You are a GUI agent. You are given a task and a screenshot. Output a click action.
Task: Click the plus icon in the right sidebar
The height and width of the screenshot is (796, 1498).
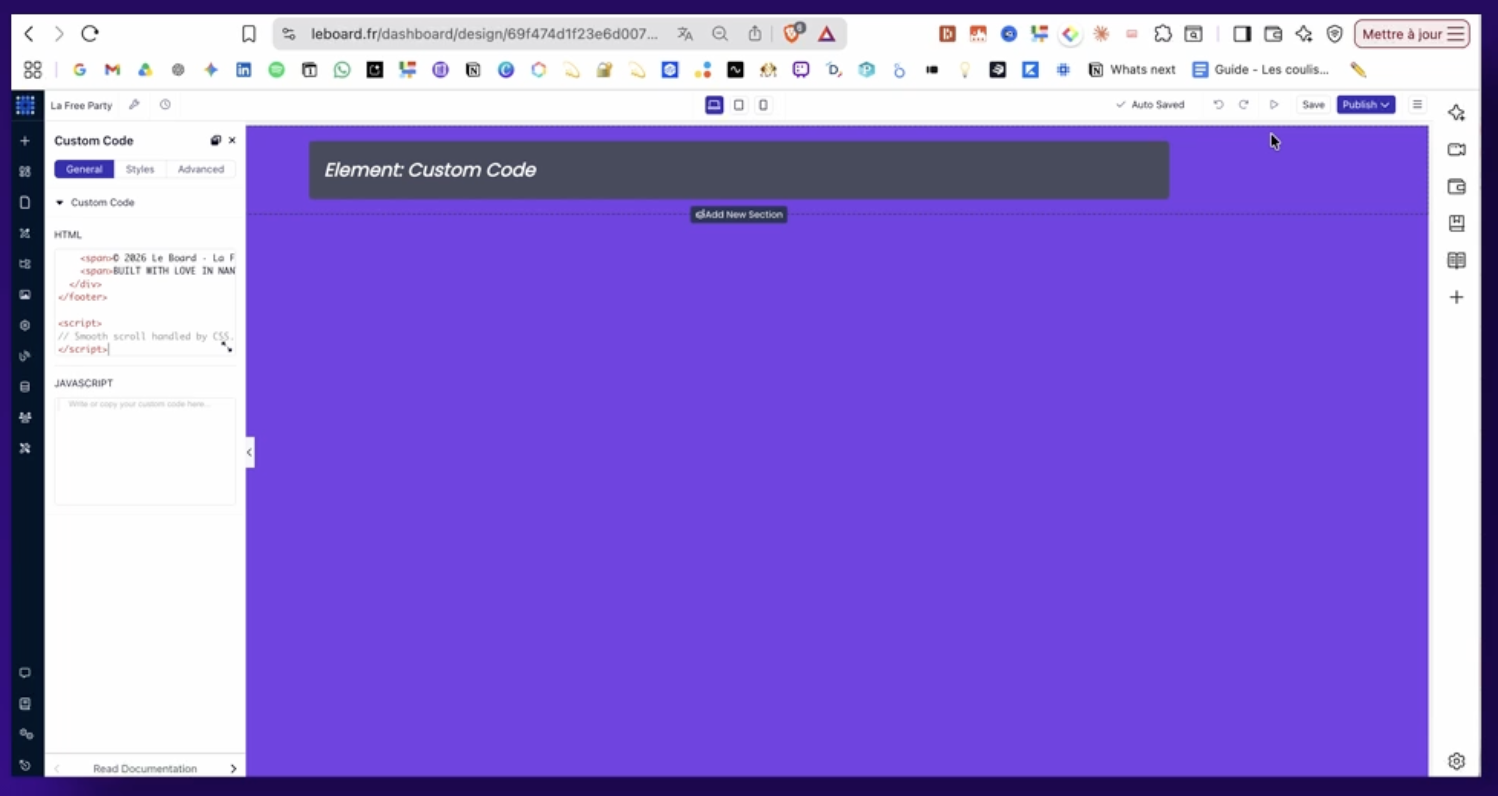pos(1456,297)
